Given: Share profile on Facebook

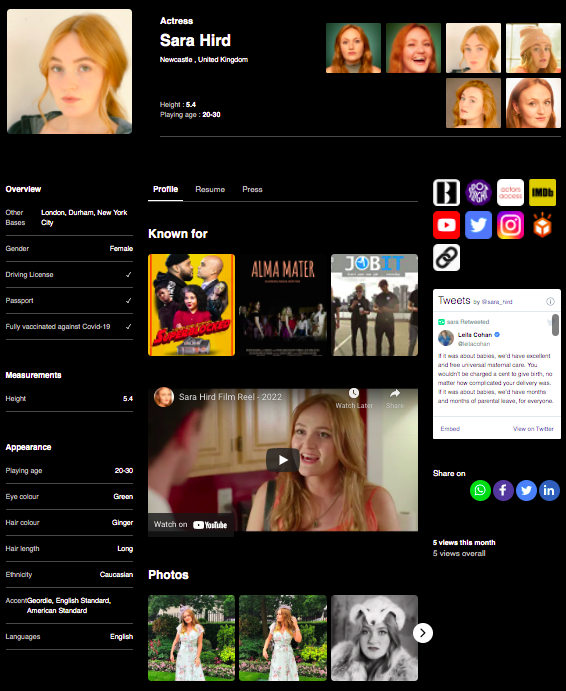Looking at the screenshot, I should pos(503,490).
